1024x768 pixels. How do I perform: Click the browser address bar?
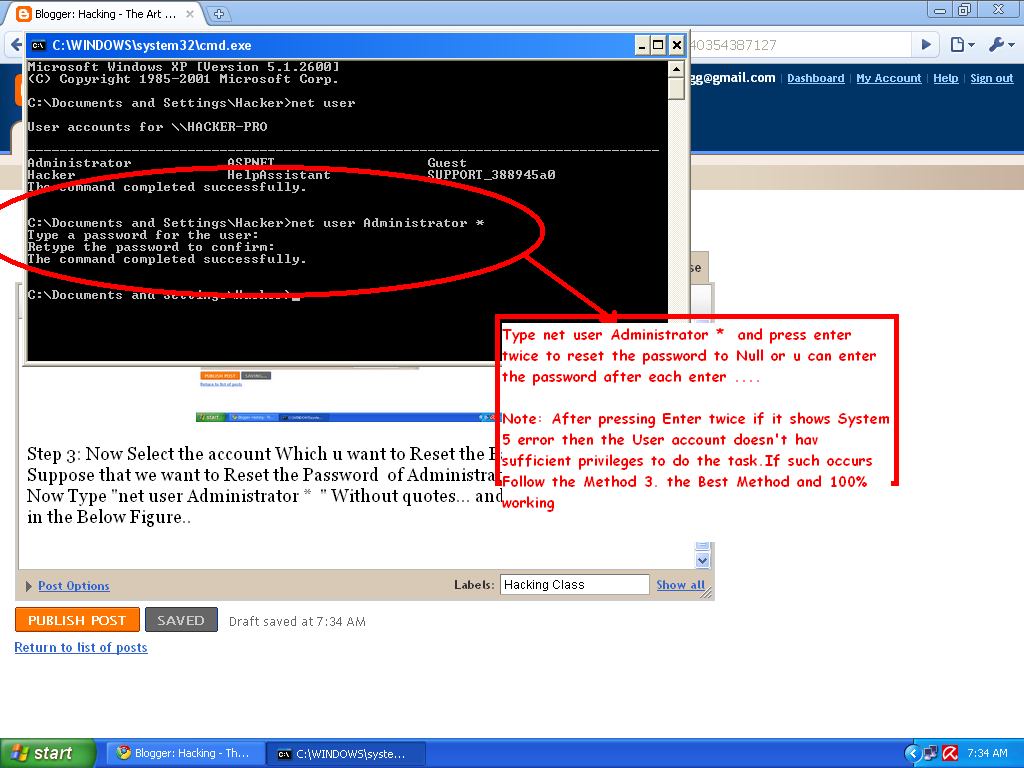pos(800,45)
